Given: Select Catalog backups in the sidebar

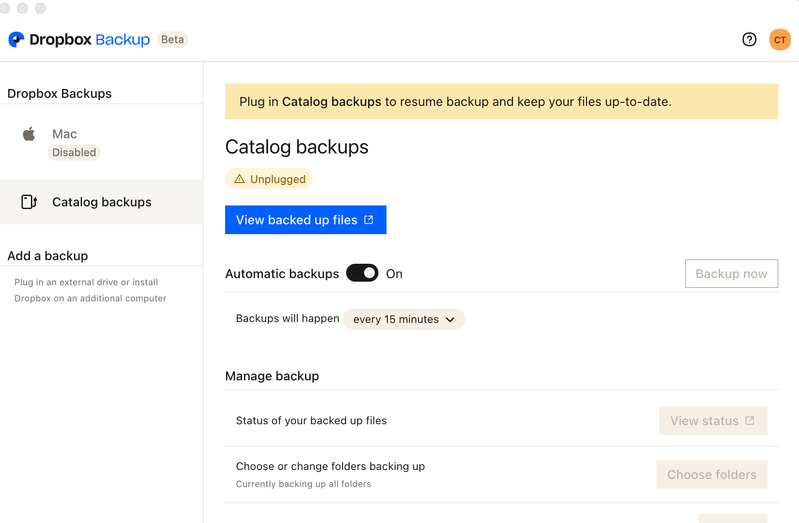Looking at the screenshot, I should 101,202.
